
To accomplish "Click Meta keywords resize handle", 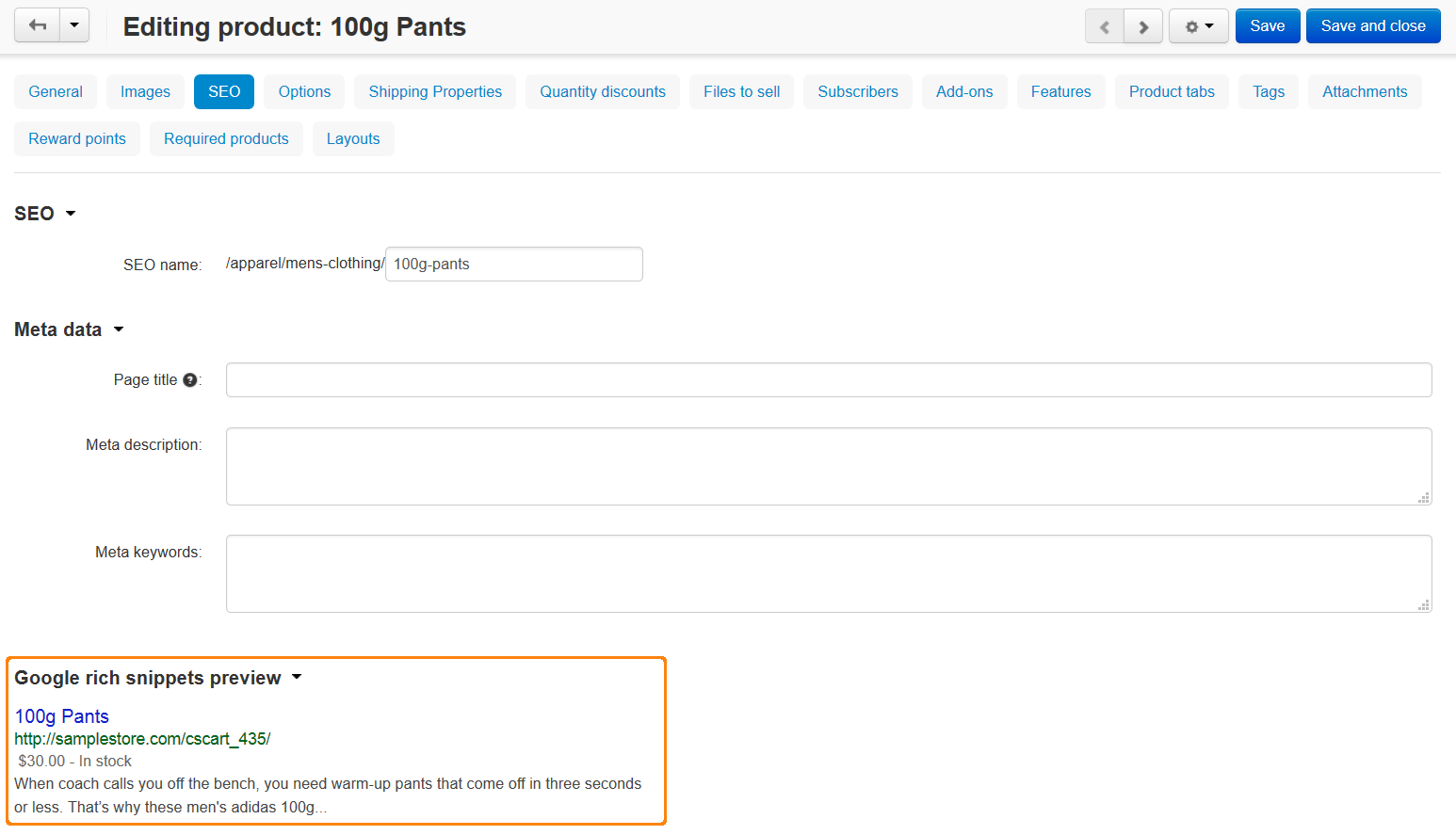I will pos(1424,605).
